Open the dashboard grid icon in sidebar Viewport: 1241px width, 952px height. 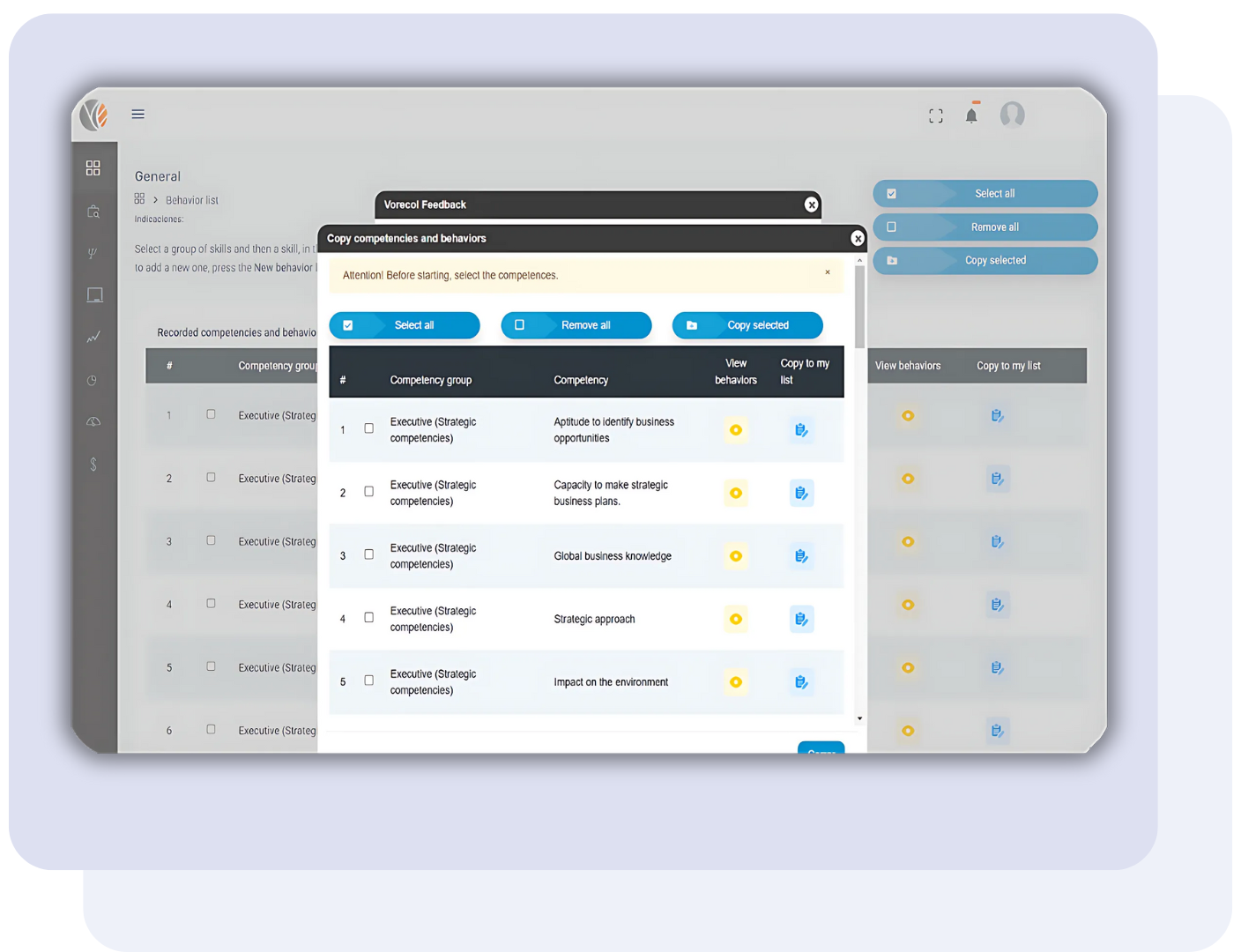click(x=93, y=167)
